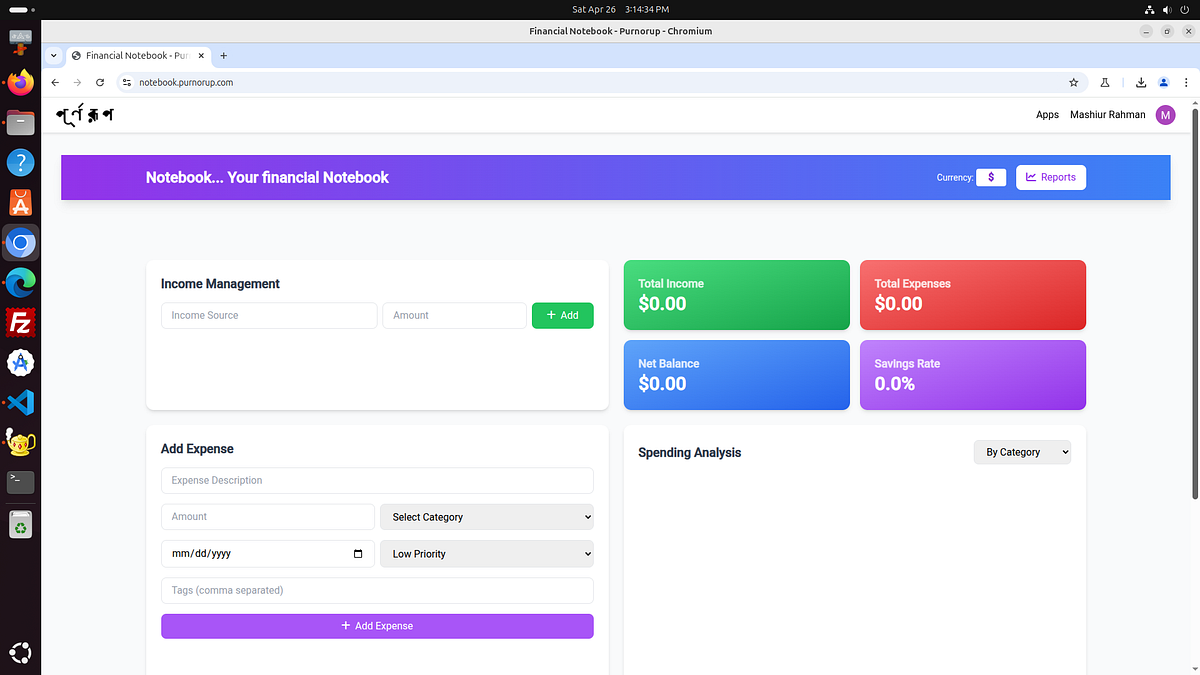The image size is (1200, 675).
Task: Open the Select Category dropdown
Action: click(x=486, y=517)
